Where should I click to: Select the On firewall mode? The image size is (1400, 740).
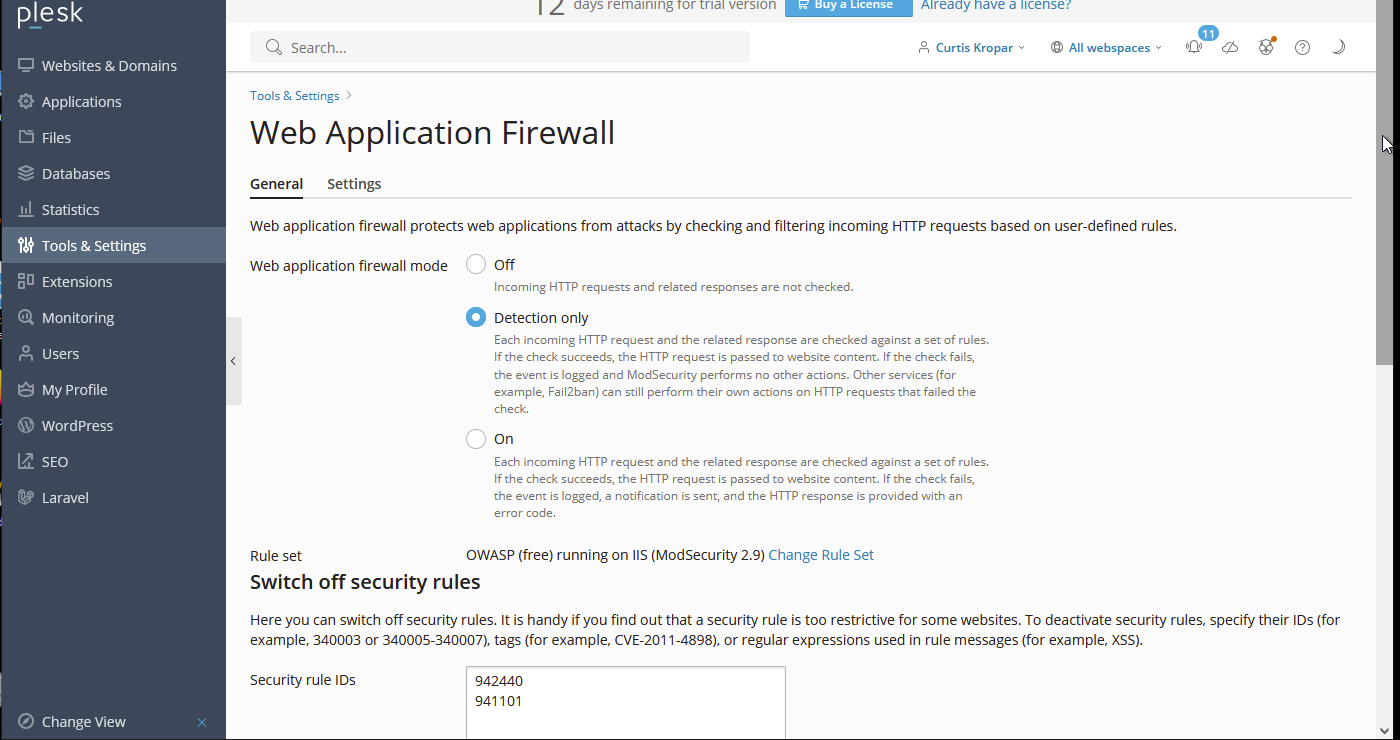point(476,438)
